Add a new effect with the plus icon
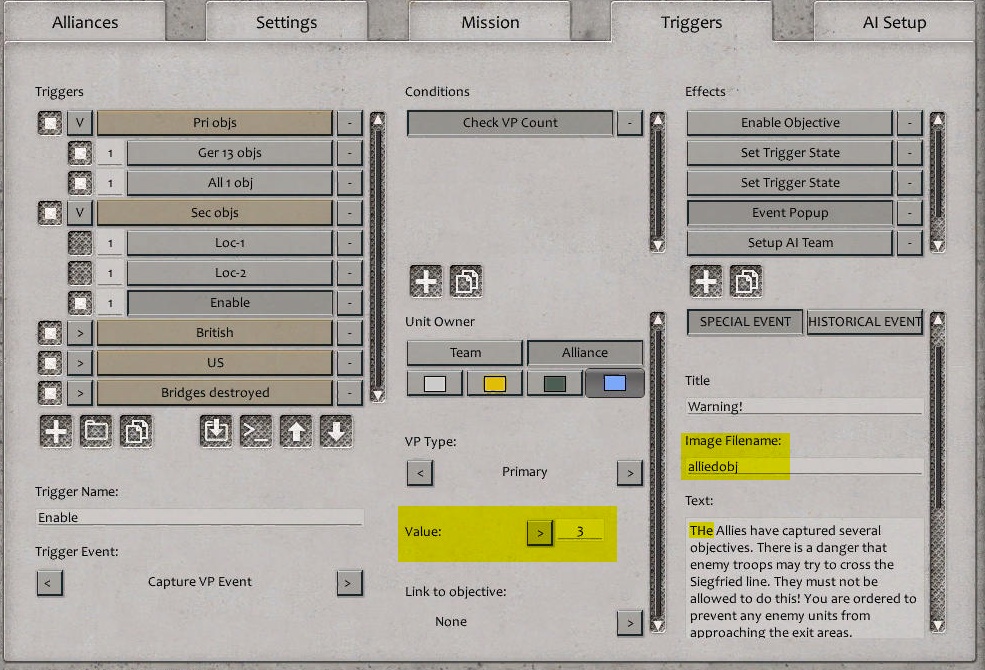985x670 pixels. tap(706, 281)
